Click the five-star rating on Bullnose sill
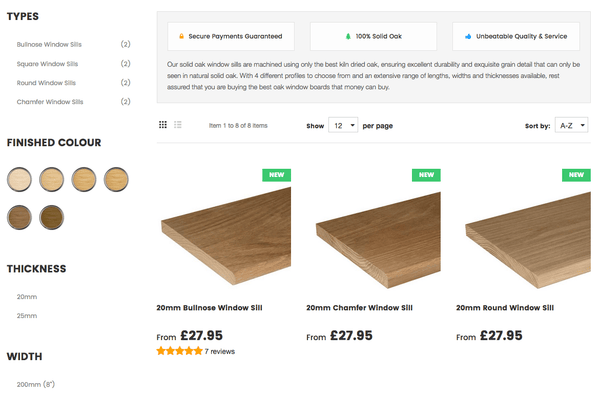Image resolution: width=600 pixels, height=394 pixels. tap(179, 351)
